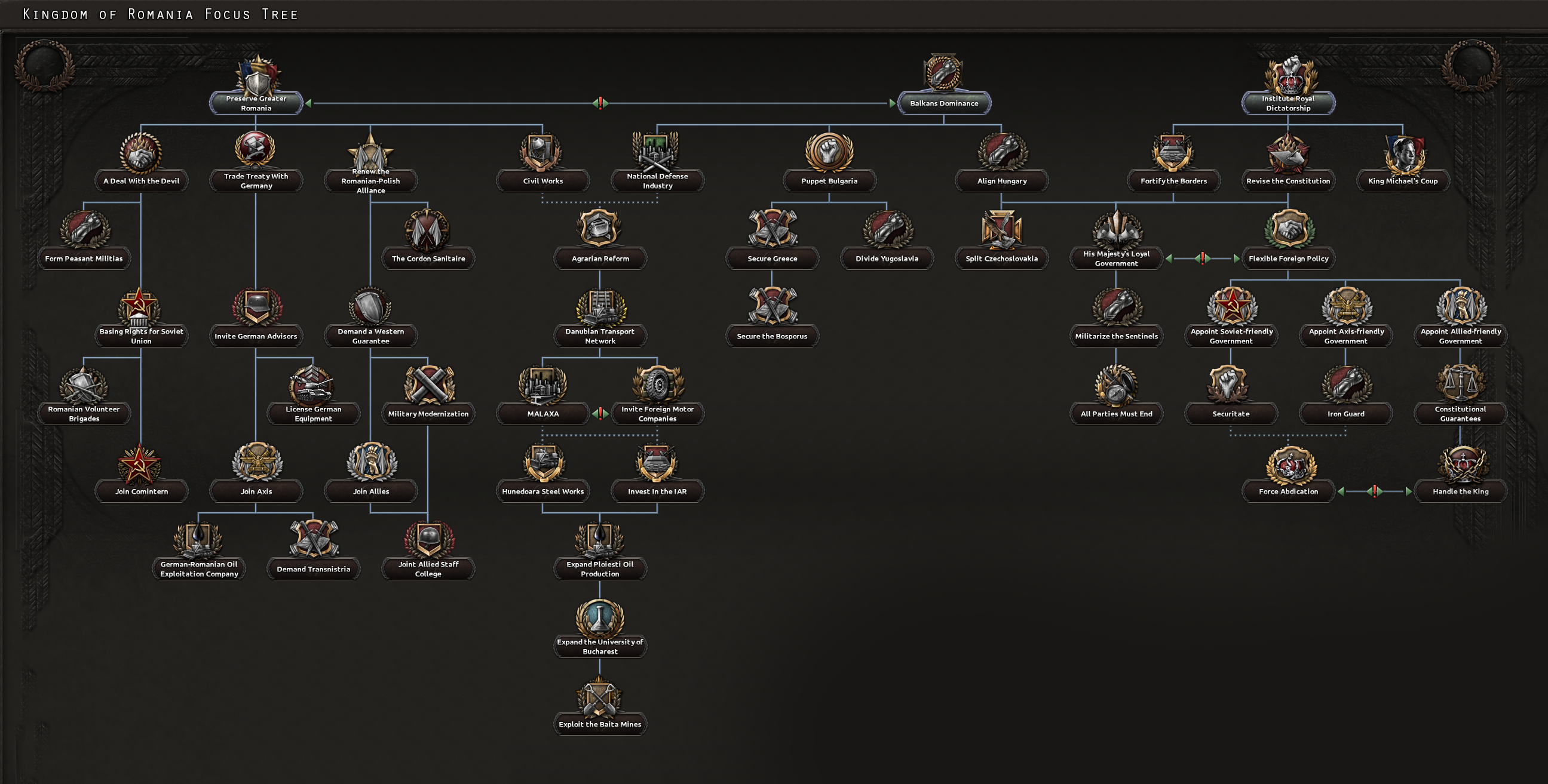This screenshot has height=784, width=1548.
Task: Select the Revise the Constitution icon
Action: (1288, 152)
